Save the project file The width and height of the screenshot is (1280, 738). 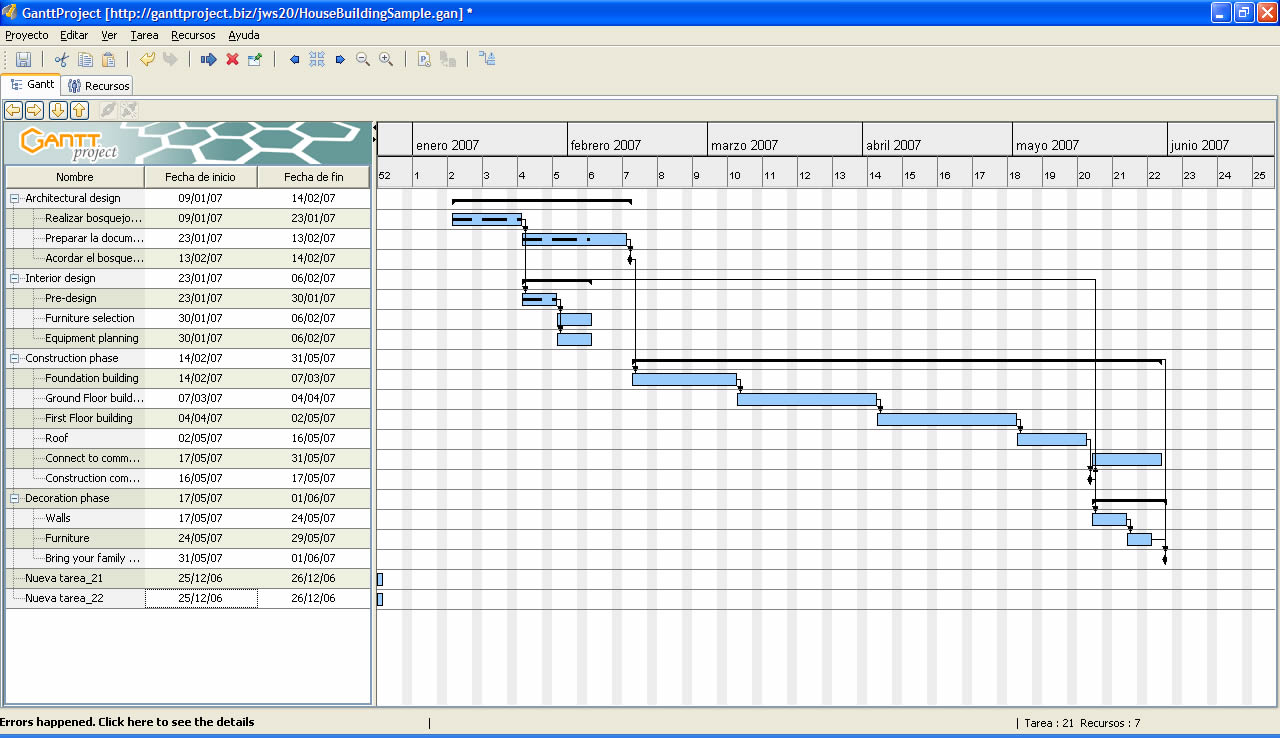(25, 59)
